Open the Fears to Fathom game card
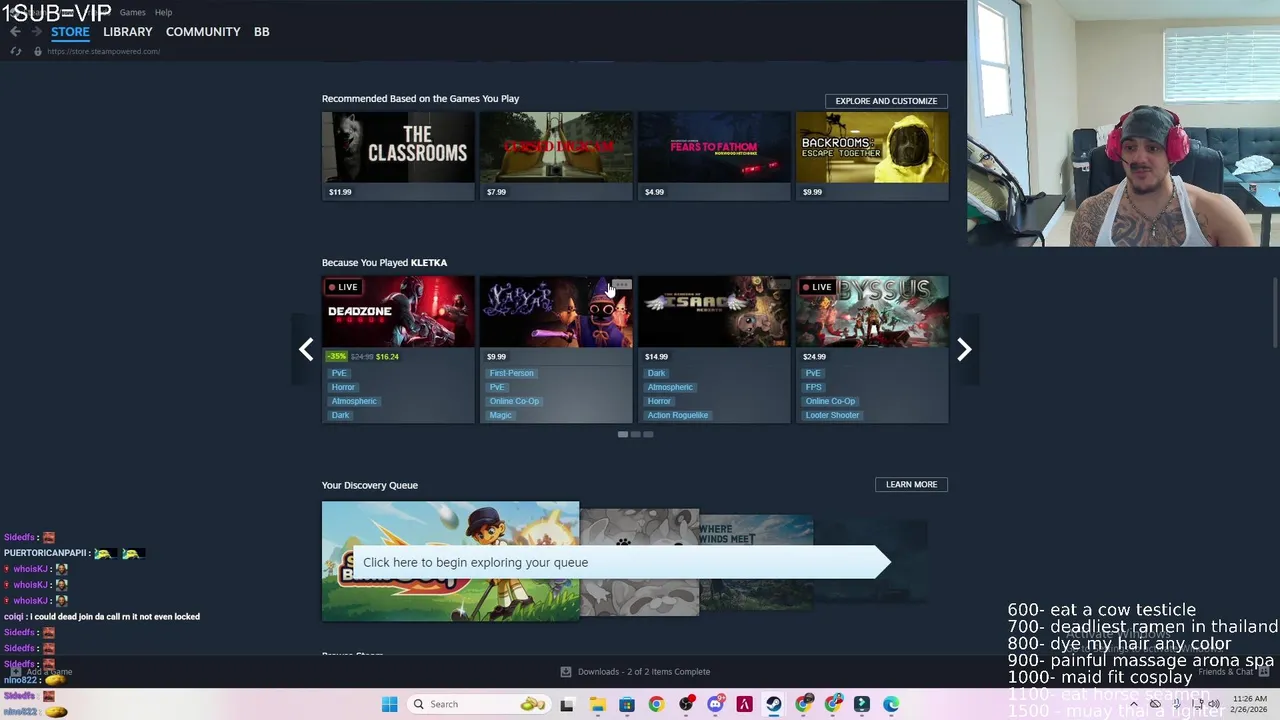This screenshot has width=1280, height=720. point(714,156)
